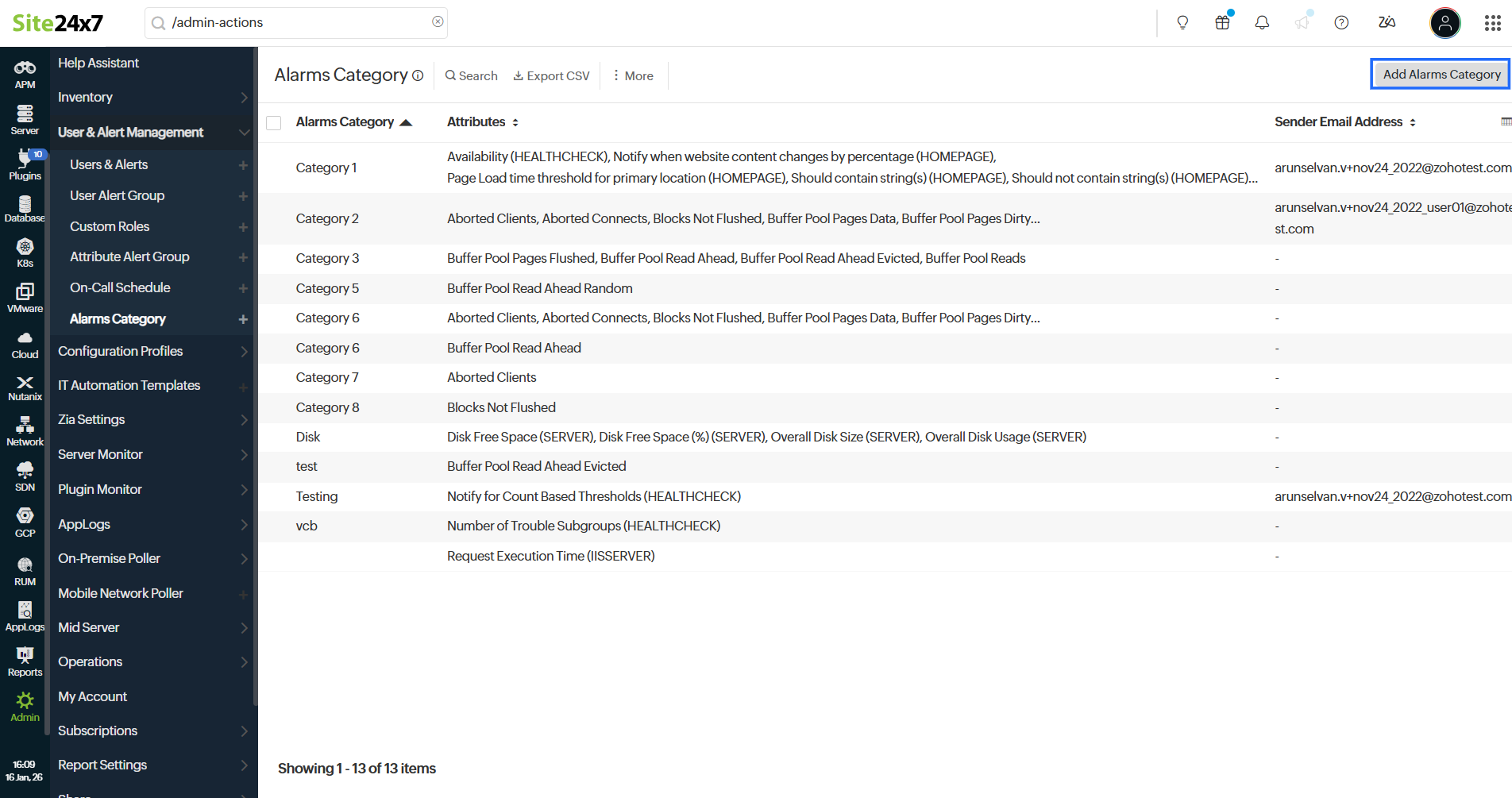1512x798 pixels.
Task: Open the Reports module icon
Action: (x=25, y=661)
